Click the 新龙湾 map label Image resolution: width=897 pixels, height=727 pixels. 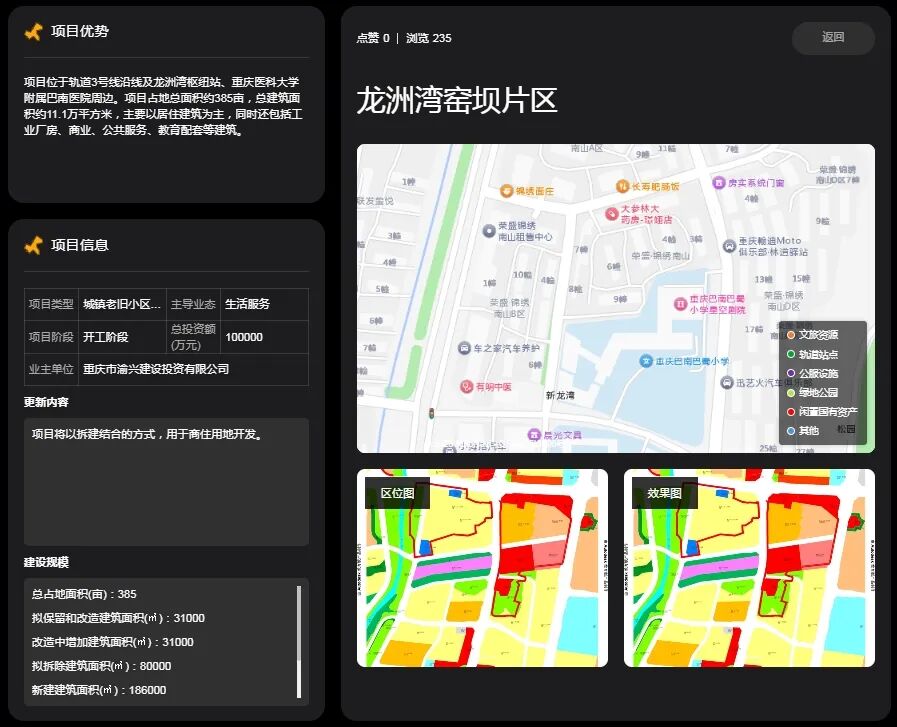[x=560, y=395]
